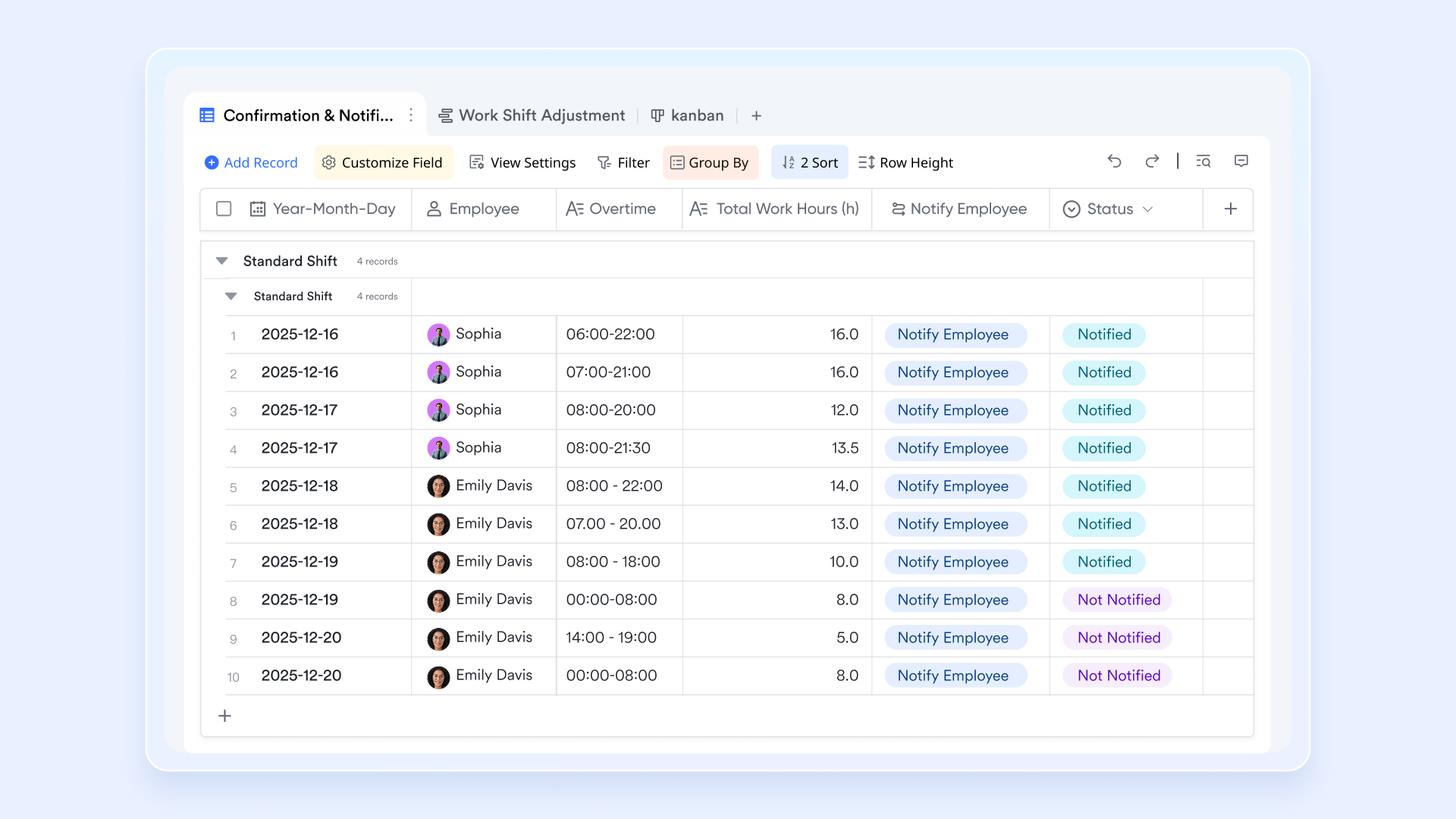Collapse the top Standard Shift group
This screenshot has width=1456, height=819.
[221, 261]
